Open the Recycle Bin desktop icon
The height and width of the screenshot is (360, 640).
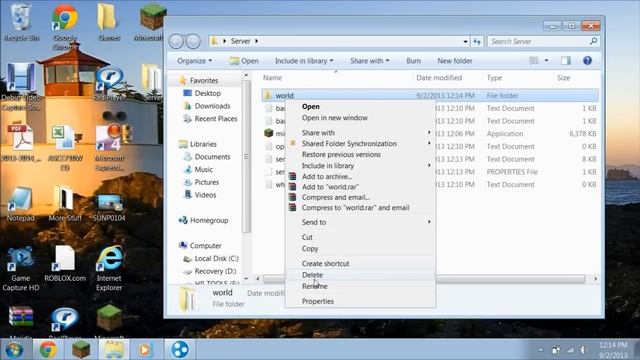pyautogui.click(x=20, y=21)
